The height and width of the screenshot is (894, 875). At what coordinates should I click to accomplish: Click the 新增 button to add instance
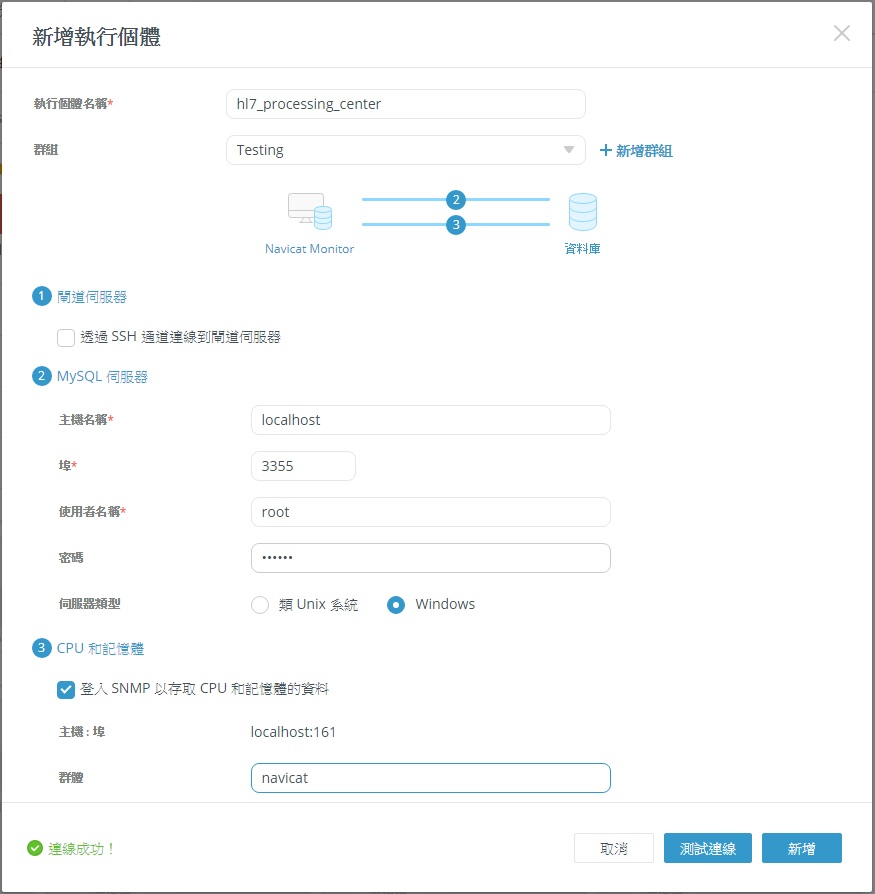point(801,848)
